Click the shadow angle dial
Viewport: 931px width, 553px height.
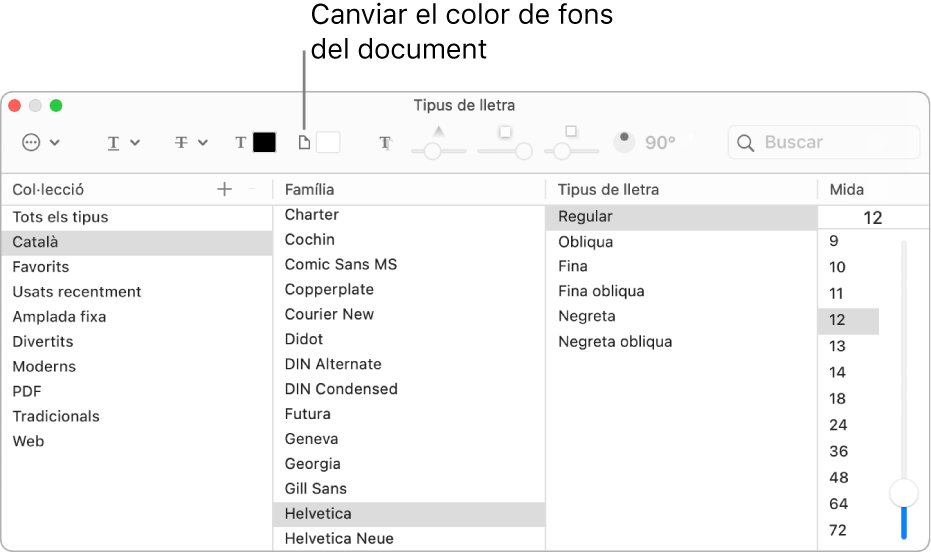[624, 142]
